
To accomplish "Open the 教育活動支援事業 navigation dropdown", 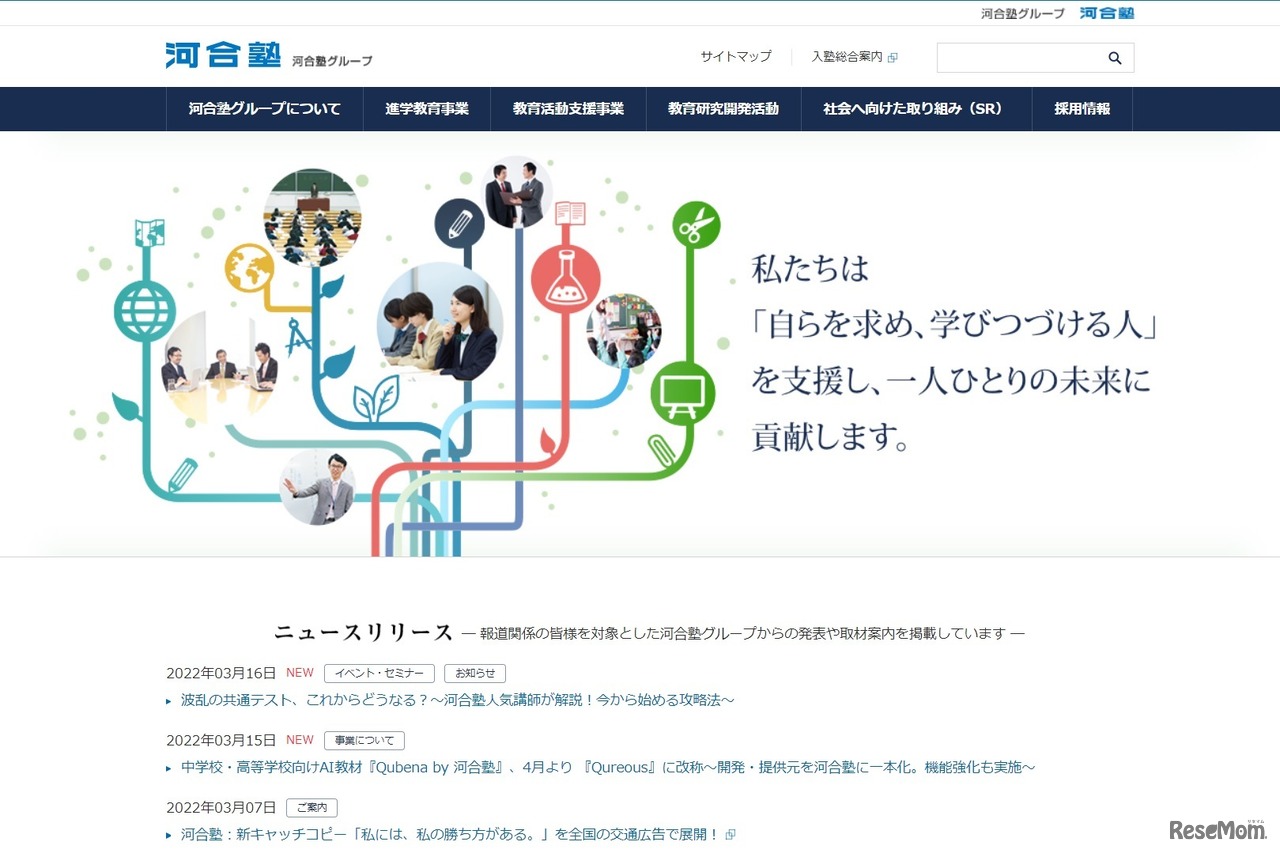I will coord(568,109).
